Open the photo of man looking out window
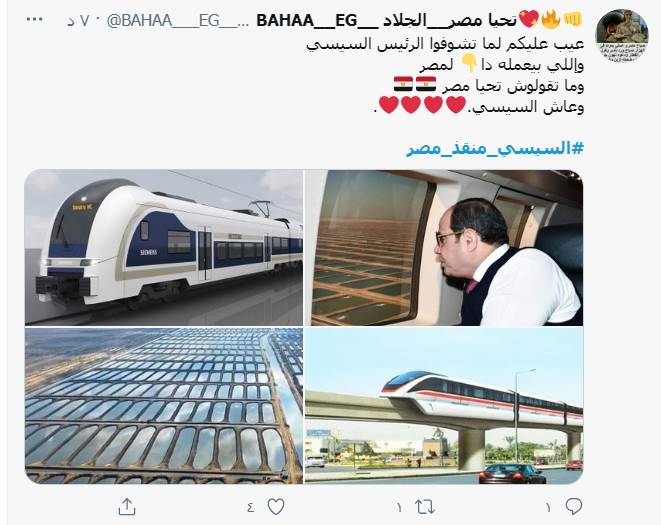This screenshot has height=525, width=661. pyautogui.click(x=444, y=248)
